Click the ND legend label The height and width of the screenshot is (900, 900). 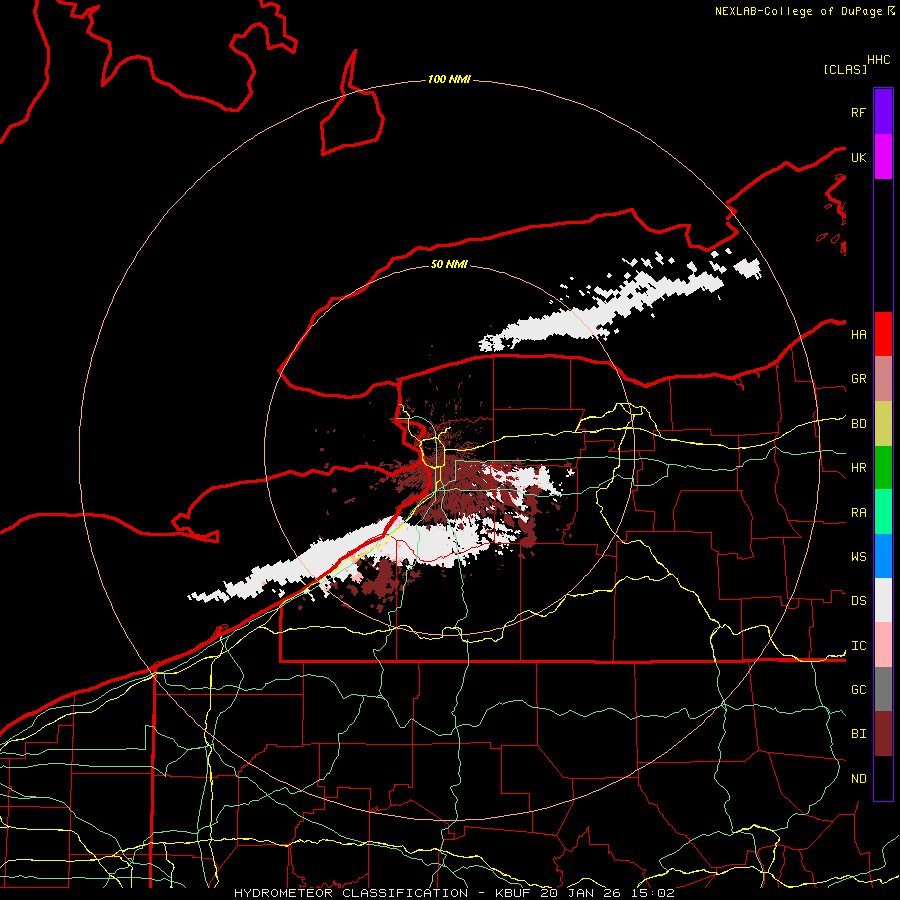858,779
